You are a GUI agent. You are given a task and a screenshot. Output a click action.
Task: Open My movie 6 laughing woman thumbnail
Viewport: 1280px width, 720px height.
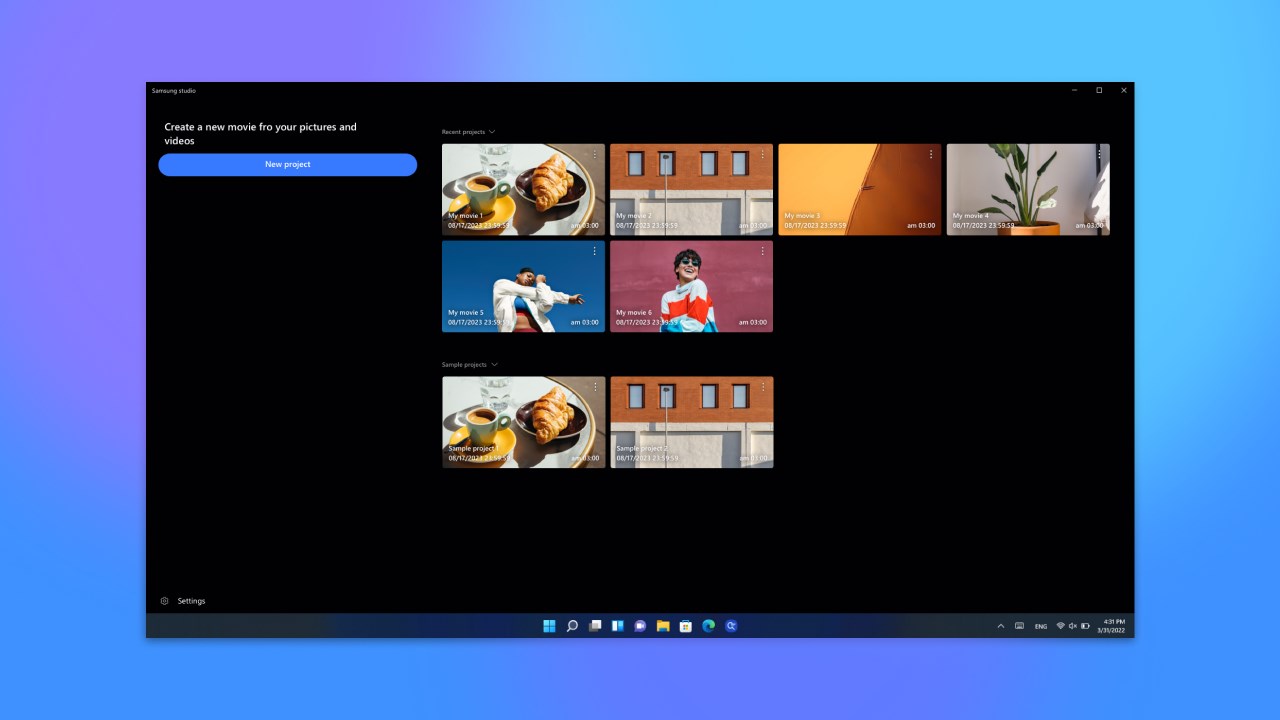coord(691,286)
